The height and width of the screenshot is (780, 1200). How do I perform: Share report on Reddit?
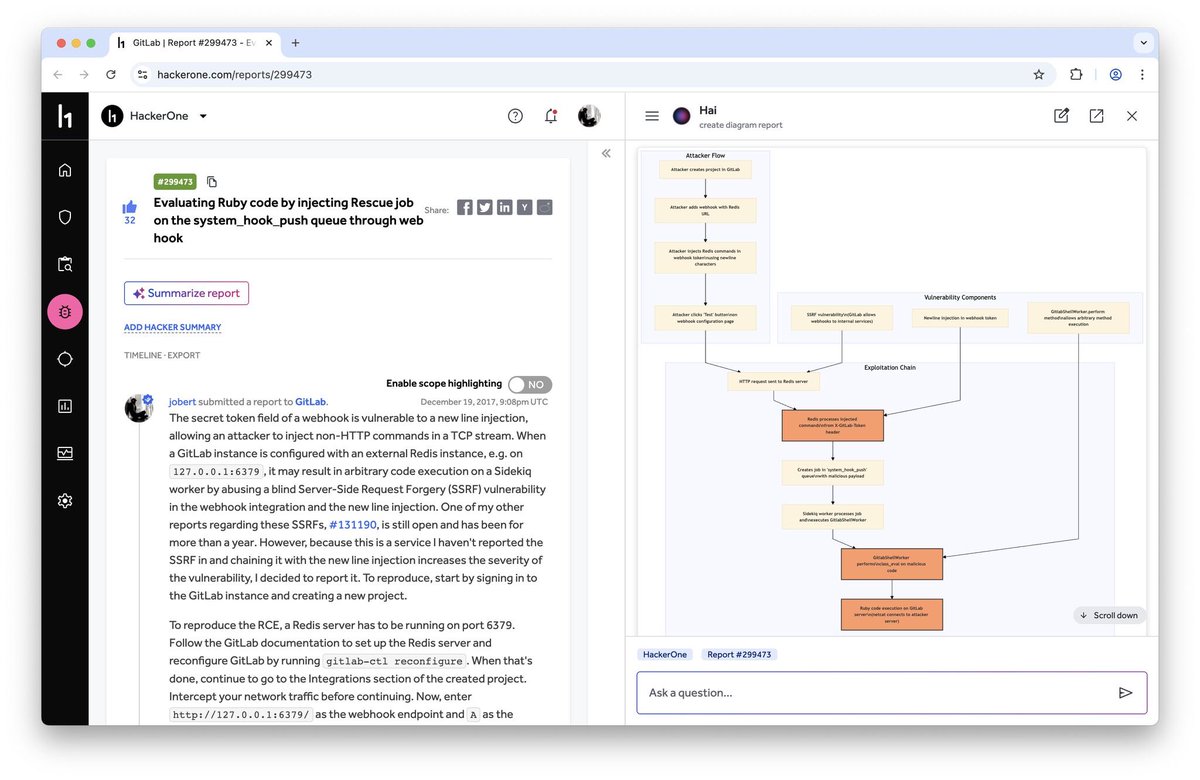(545, 207)
